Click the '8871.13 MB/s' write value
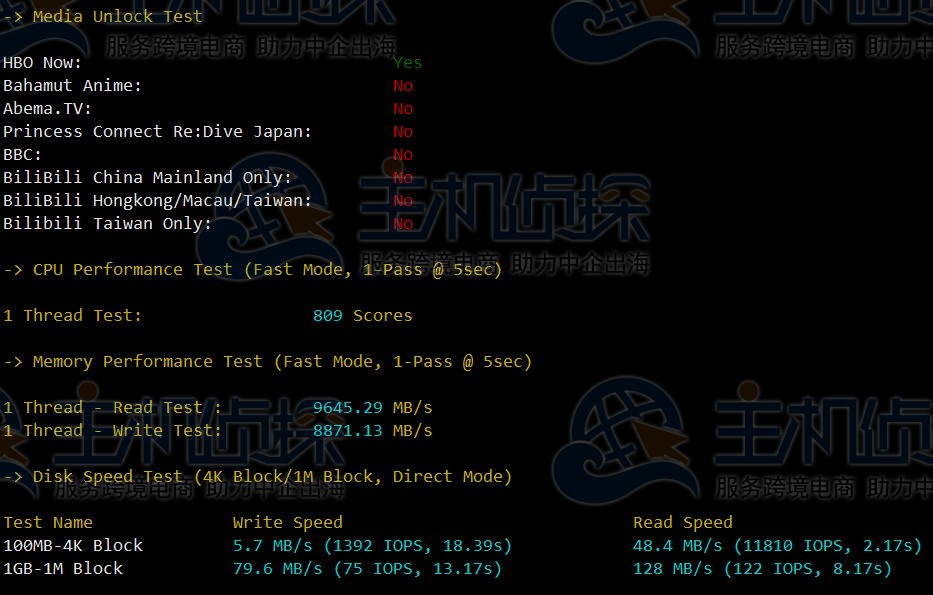 (x=372, y=431)
